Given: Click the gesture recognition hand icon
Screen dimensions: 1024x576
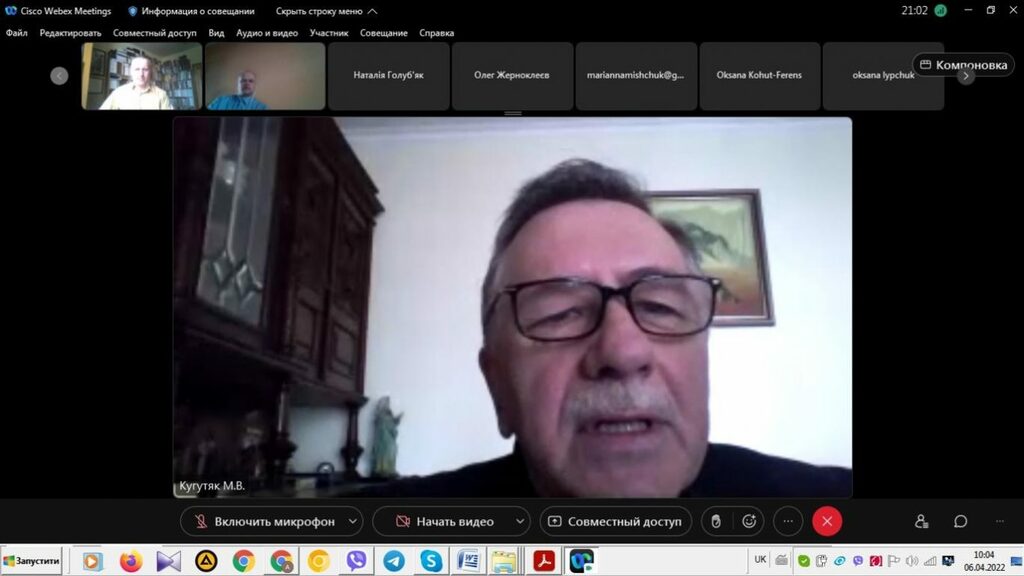Looking at the screenshot, I should (x=715, y=521).
